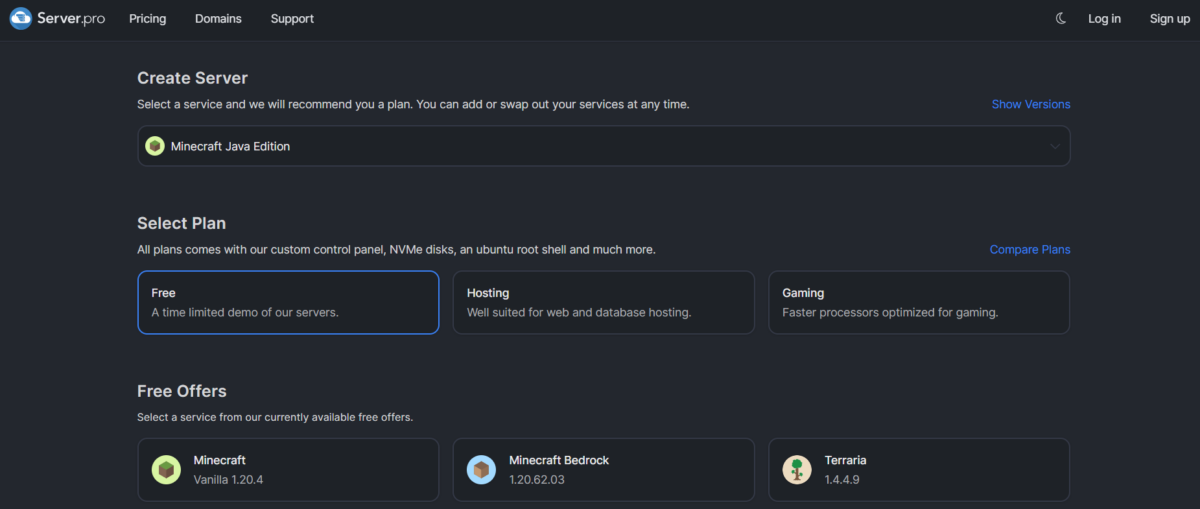The height and width of the screenshot is (509, 1200).
Task: Click the Free Offers heading
Action: tap(182, 391)
